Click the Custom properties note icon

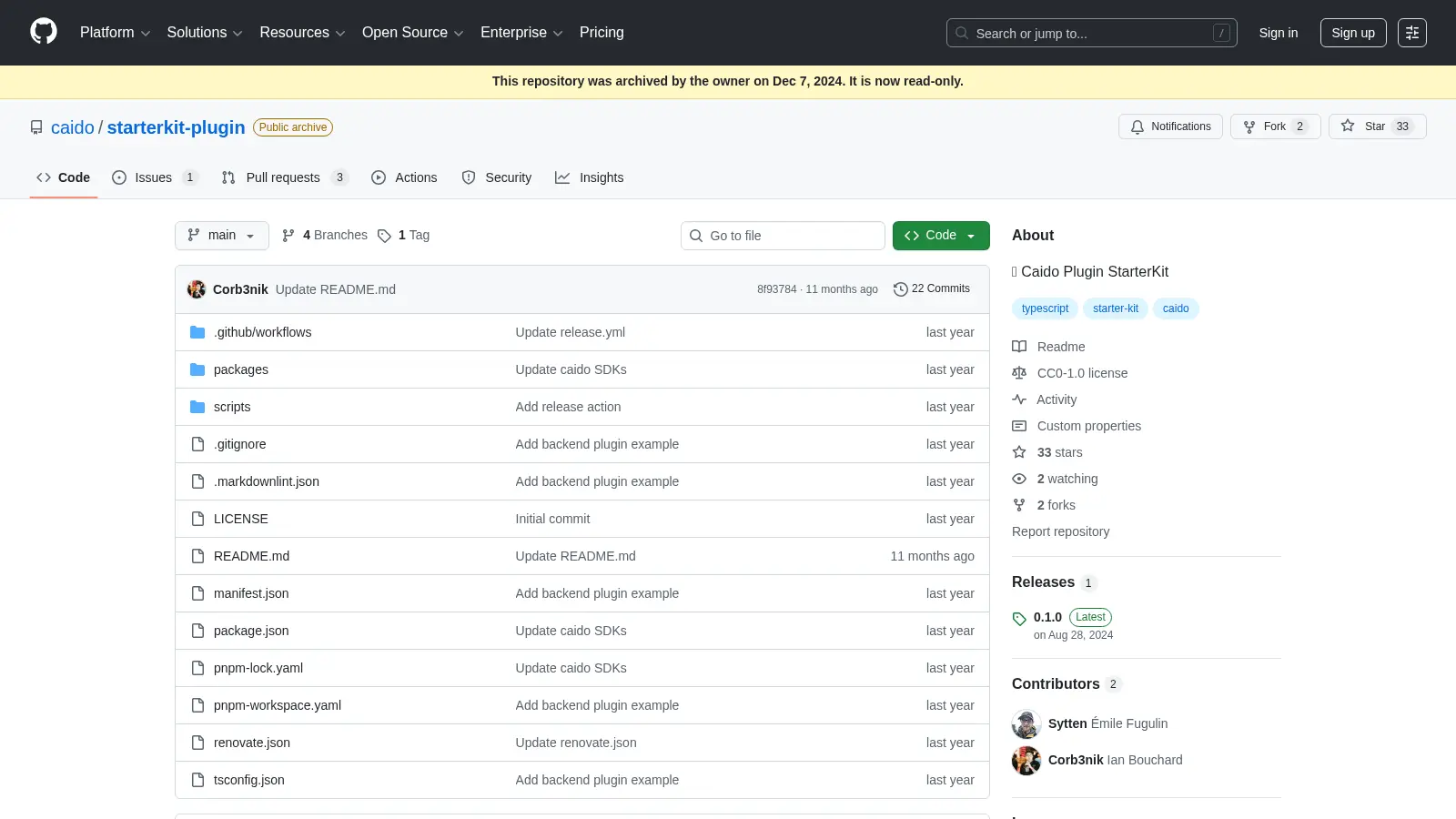[1019, 426]
